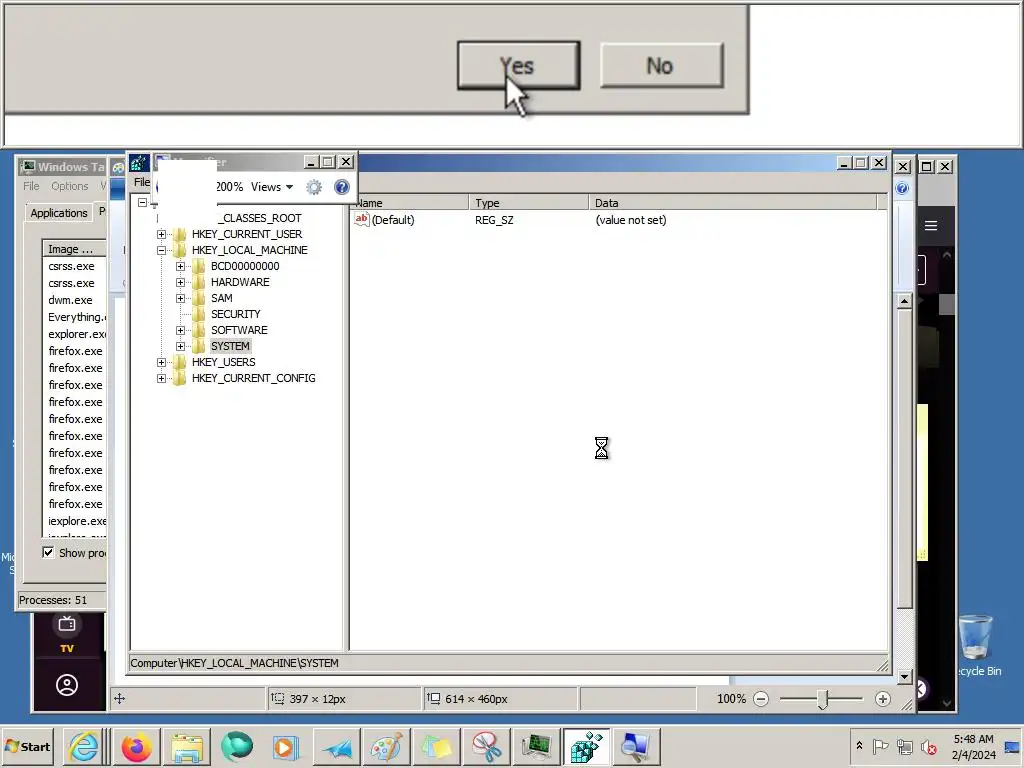Image resolution: width=1024 pixels, height=768 pixels.
Task: Open the hamburger menu in background window
Action: 931,225
